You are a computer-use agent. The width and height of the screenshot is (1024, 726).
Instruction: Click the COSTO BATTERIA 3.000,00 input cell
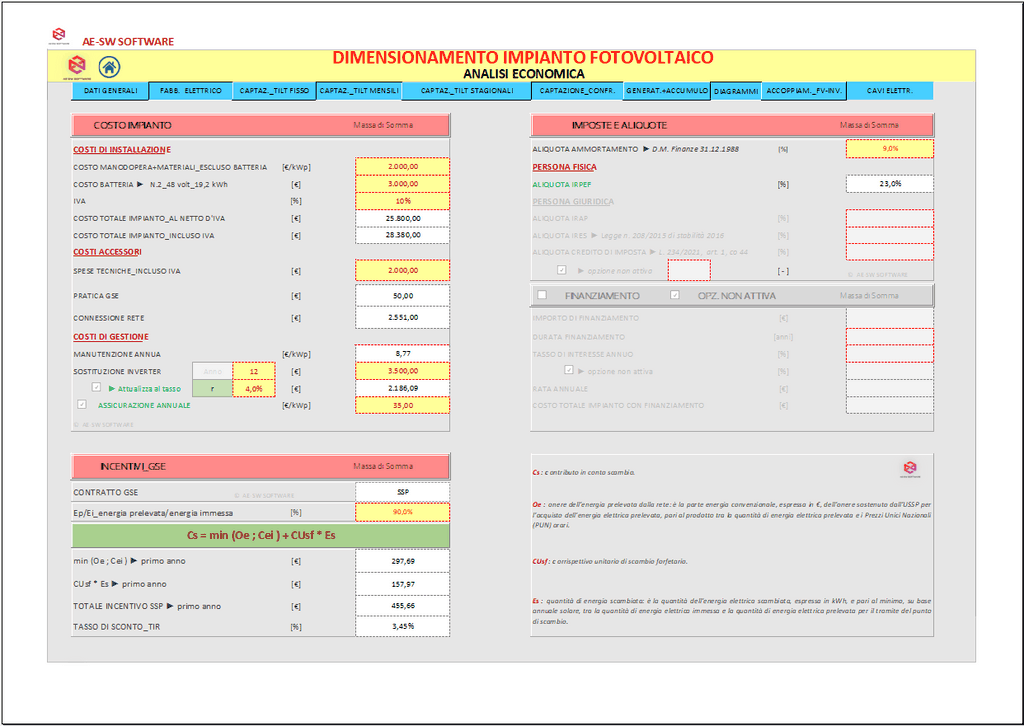tap(402, 184)
